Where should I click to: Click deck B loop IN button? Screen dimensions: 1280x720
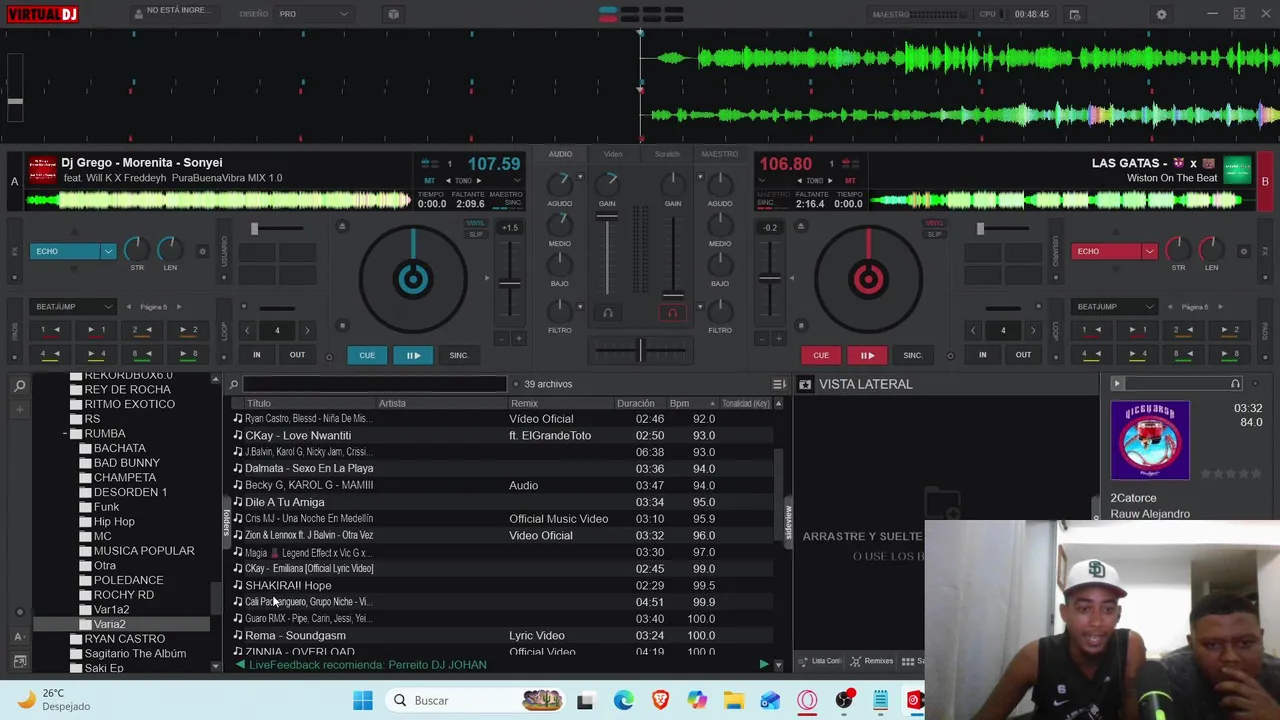pyautogui.click(x=982, y=355)
